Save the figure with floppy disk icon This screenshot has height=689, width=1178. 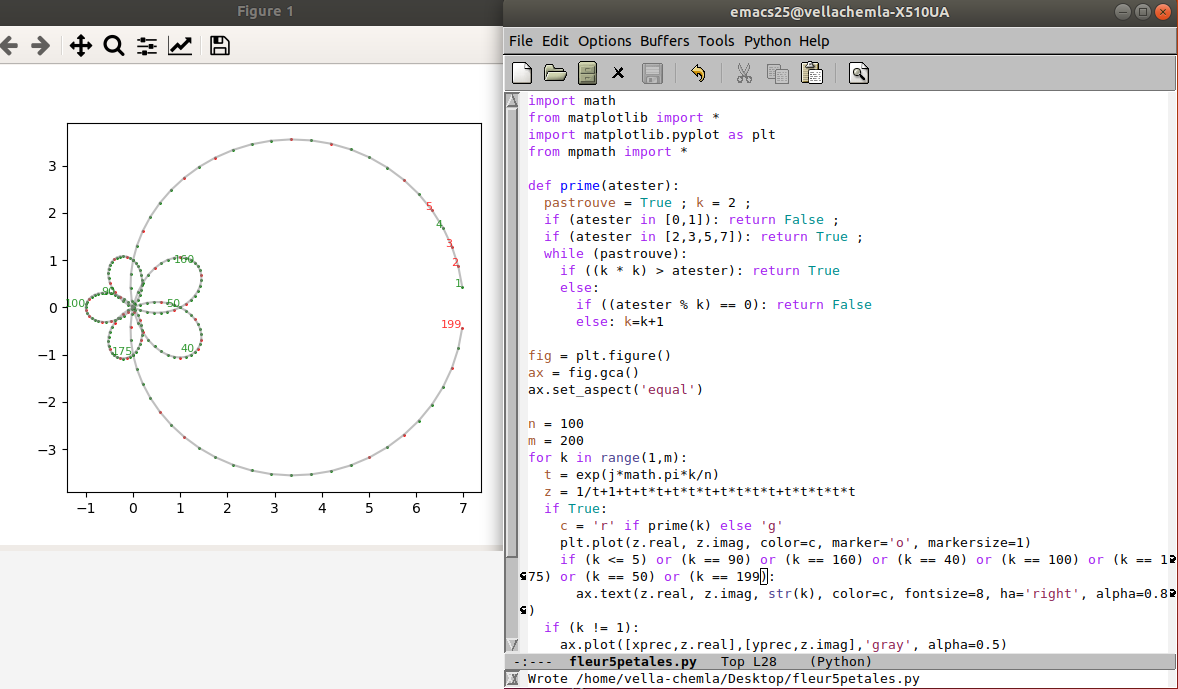coord(220,46)
